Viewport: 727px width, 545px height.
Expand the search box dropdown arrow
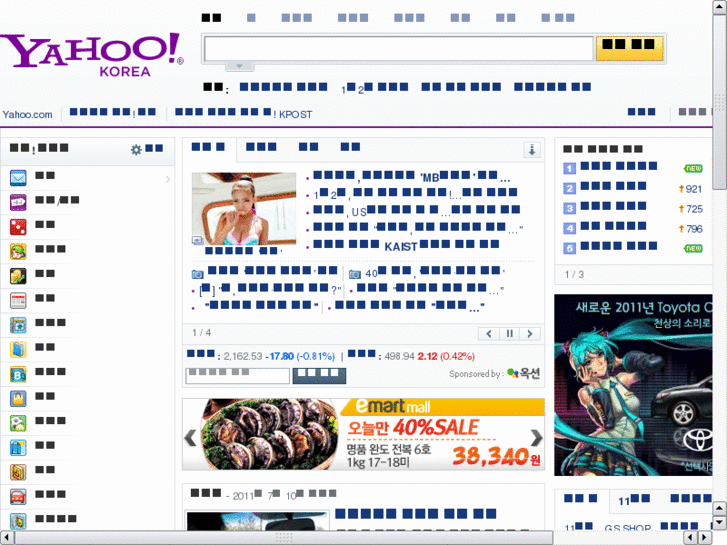tap(239, 66)
